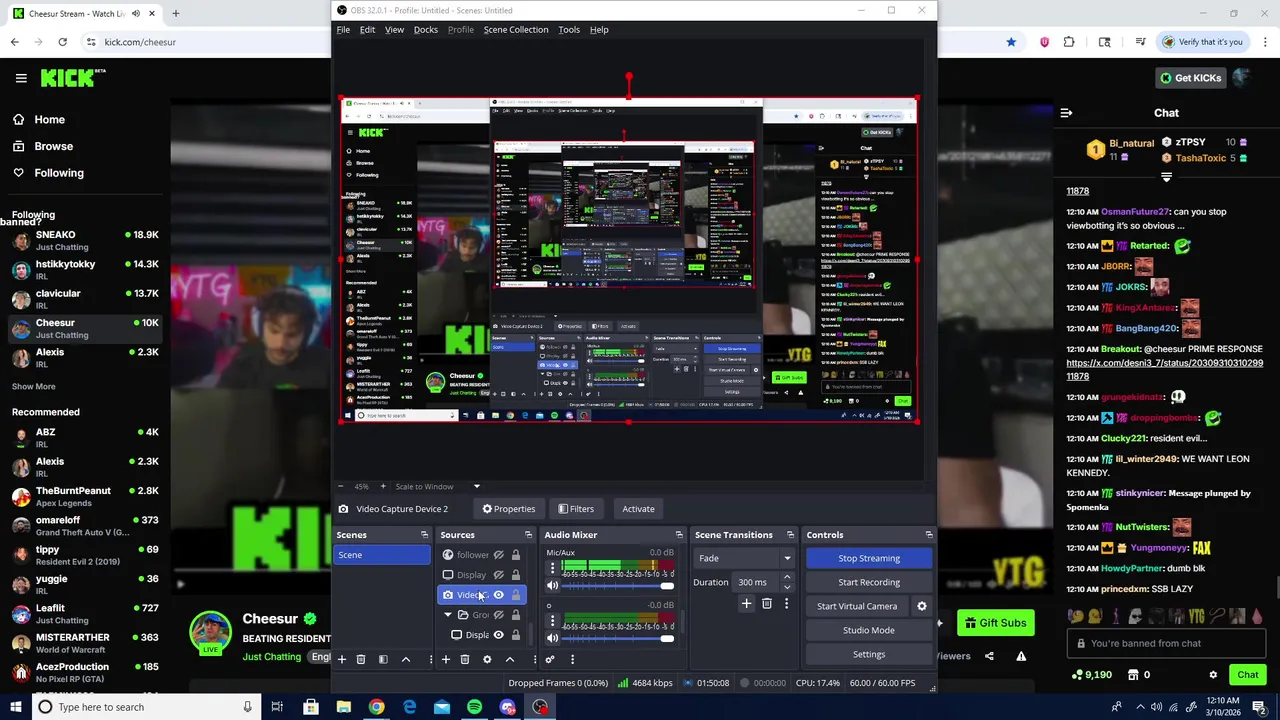Open Task View in Windows taskbar

coord(277,707)
